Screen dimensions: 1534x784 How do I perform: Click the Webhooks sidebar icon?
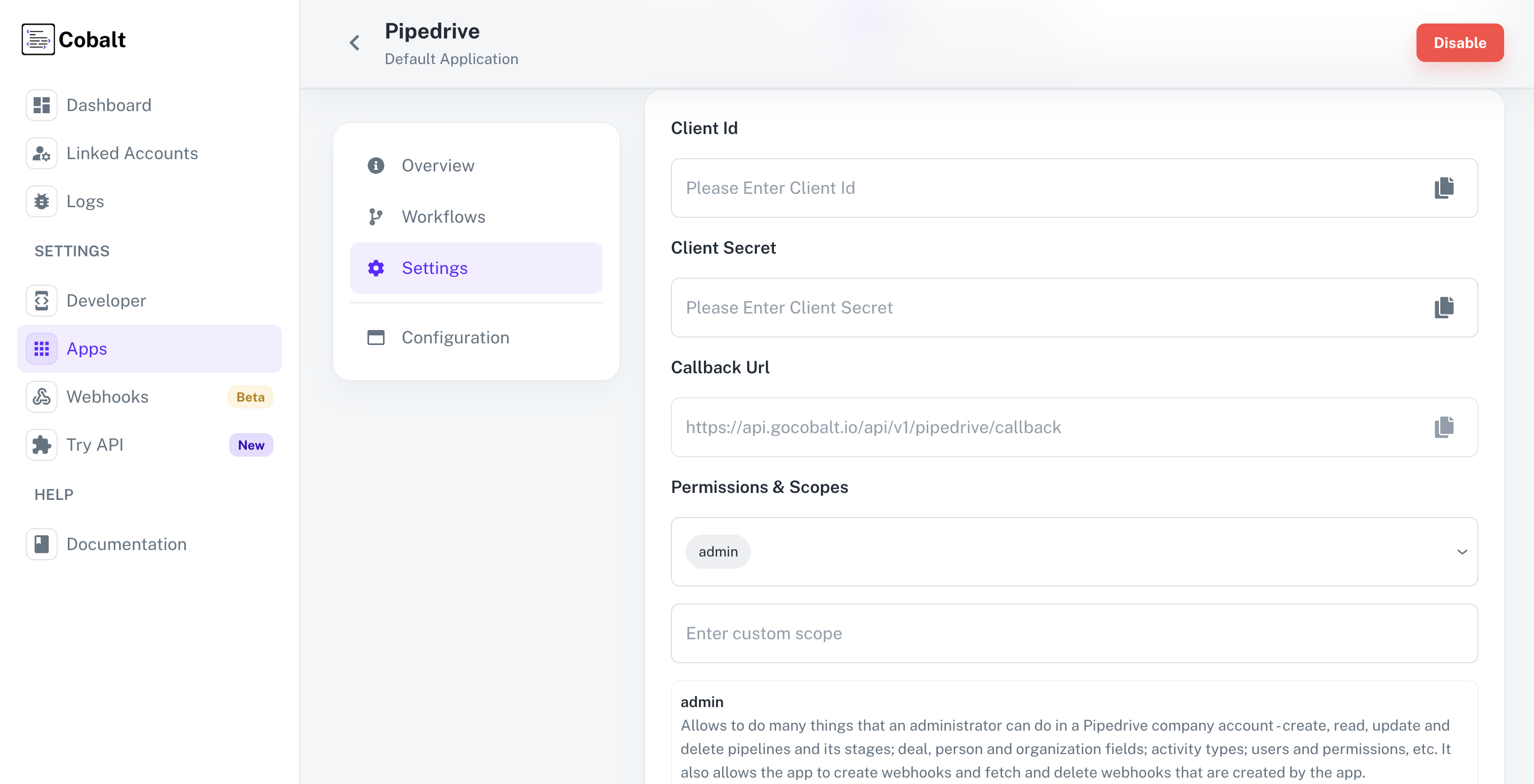click(41, 397)
